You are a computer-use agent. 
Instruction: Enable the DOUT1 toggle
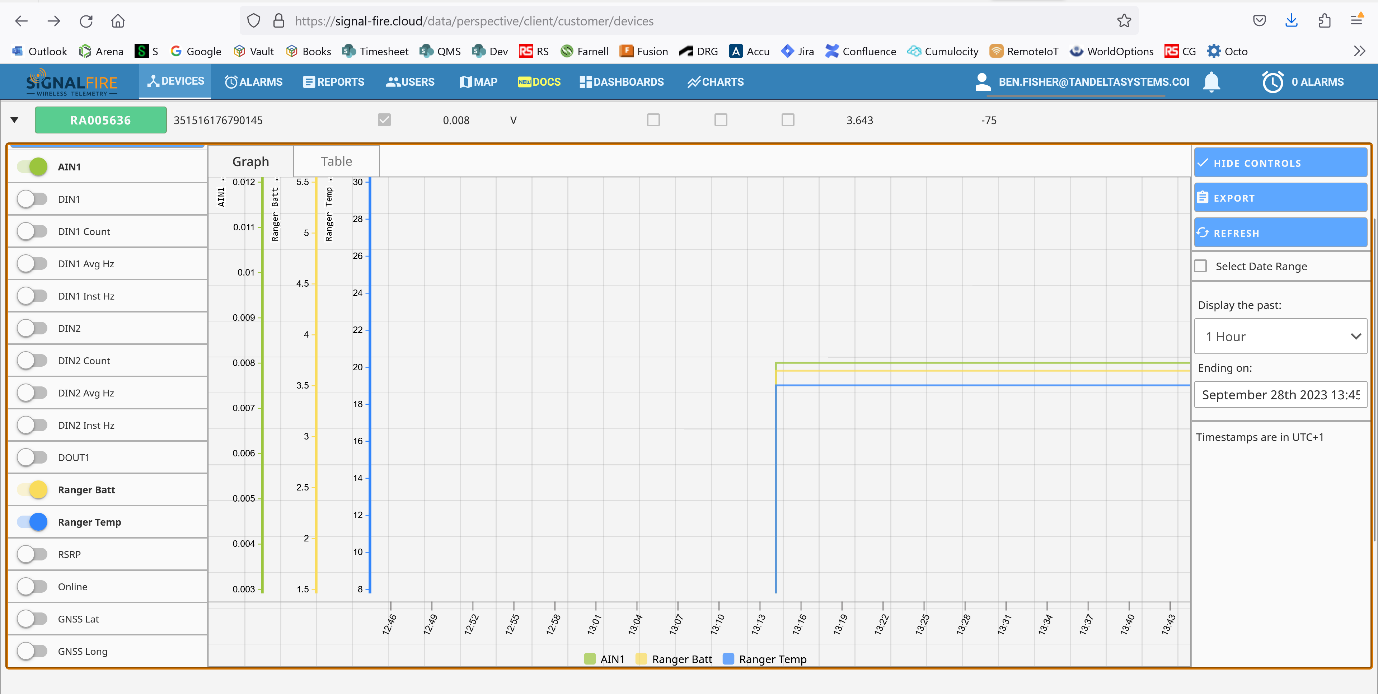point(32,457)
